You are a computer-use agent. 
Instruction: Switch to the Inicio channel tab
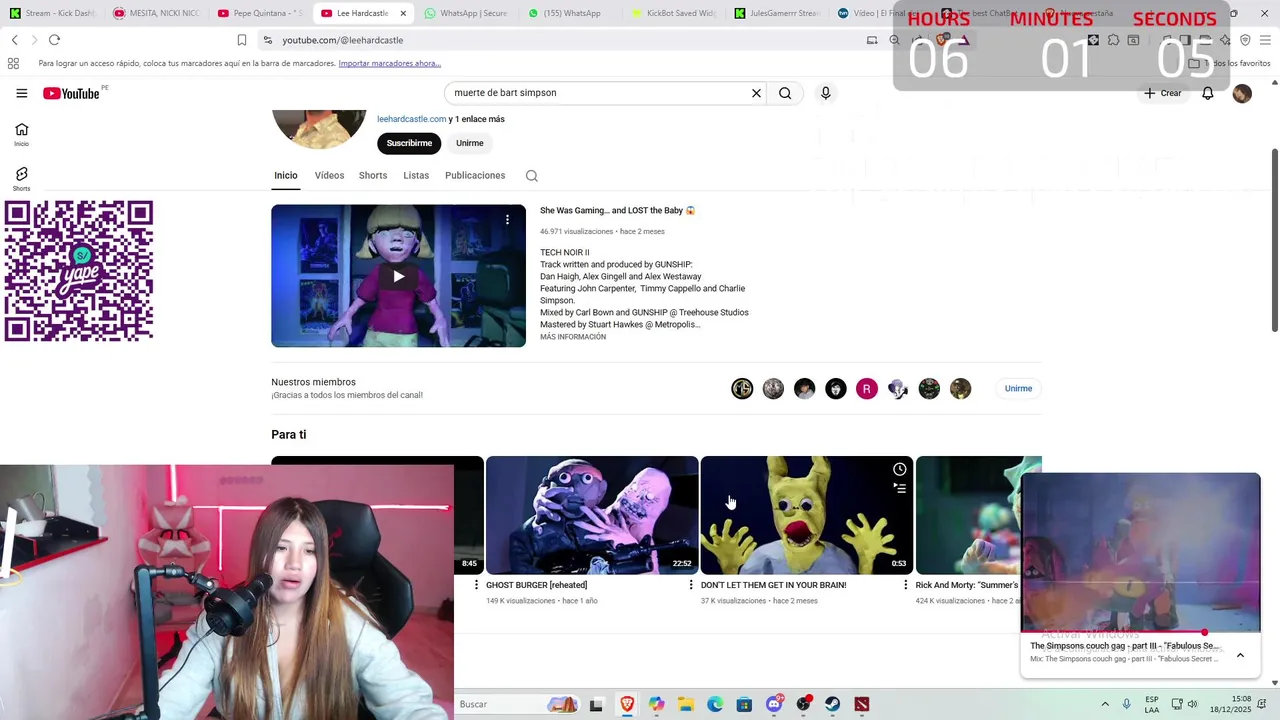click(286, 176)
